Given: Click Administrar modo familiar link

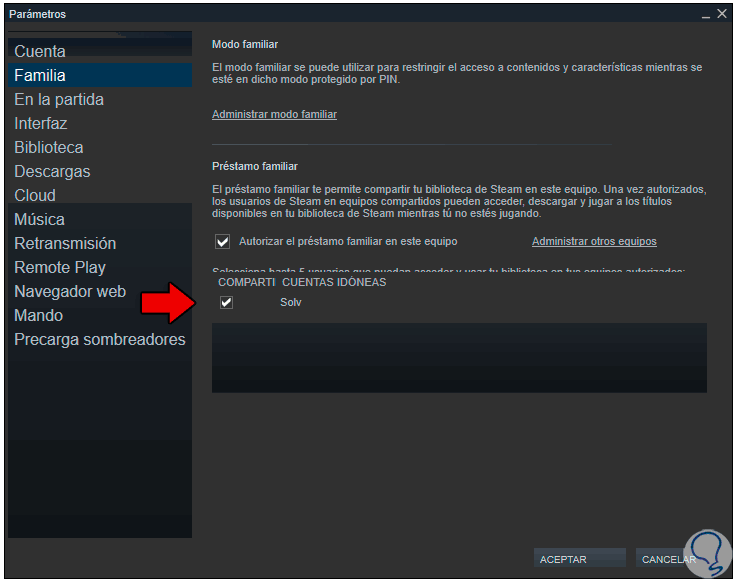Looking at the screenshot, I should pos(274,114).
